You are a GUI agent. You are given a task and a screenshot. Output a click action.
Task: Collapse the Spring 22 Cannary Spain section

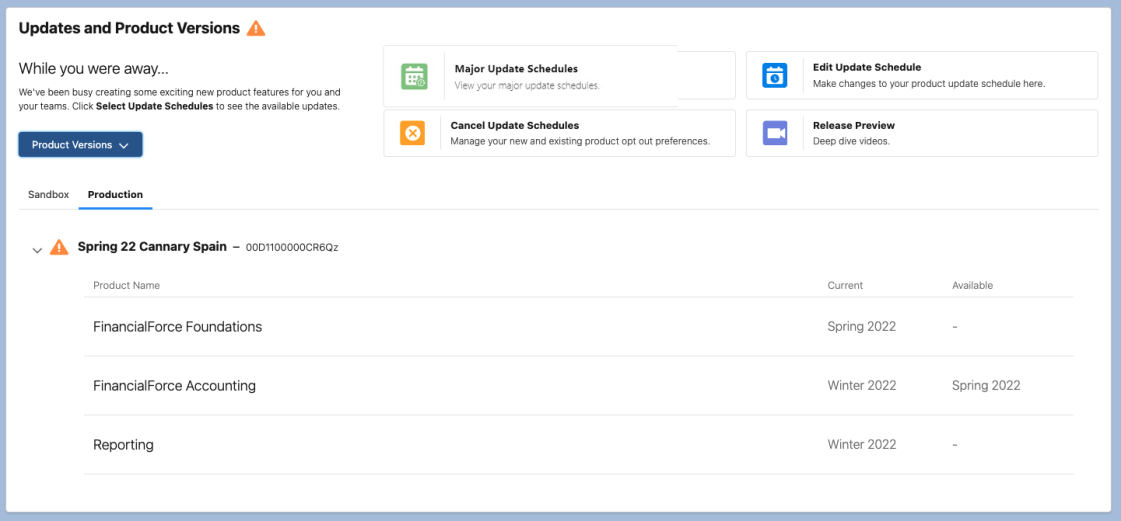click(x=37, y=249)
